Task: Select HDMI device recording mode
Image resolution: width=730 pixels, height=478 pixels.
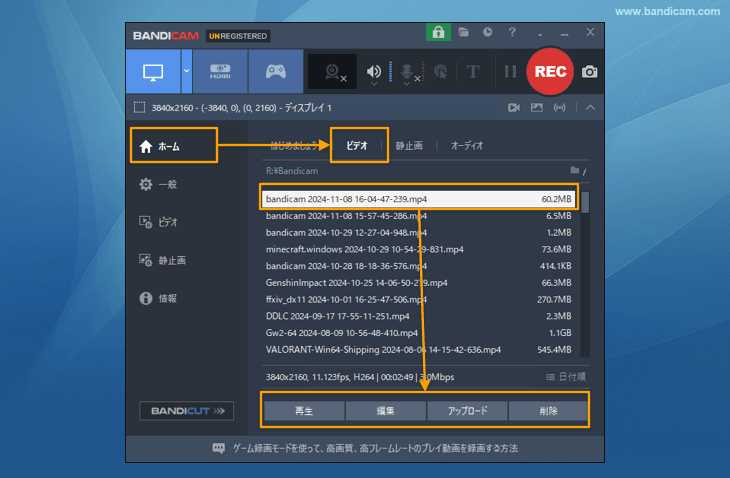Action: 220,72
